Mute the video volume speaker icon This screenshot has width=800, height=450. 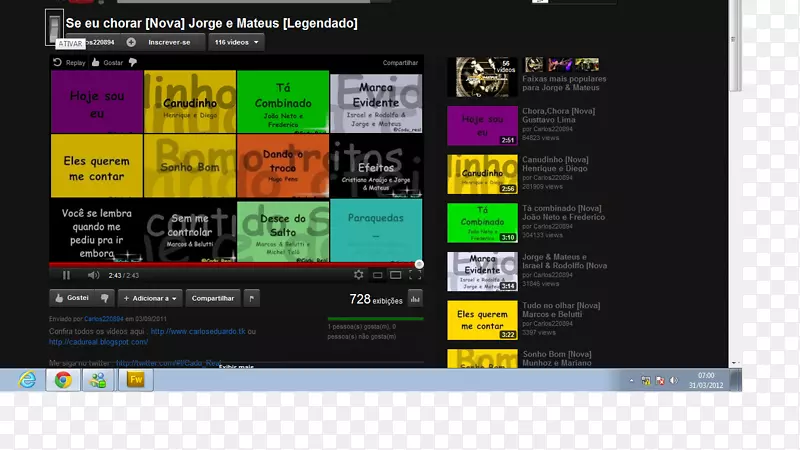coord(93,275)
